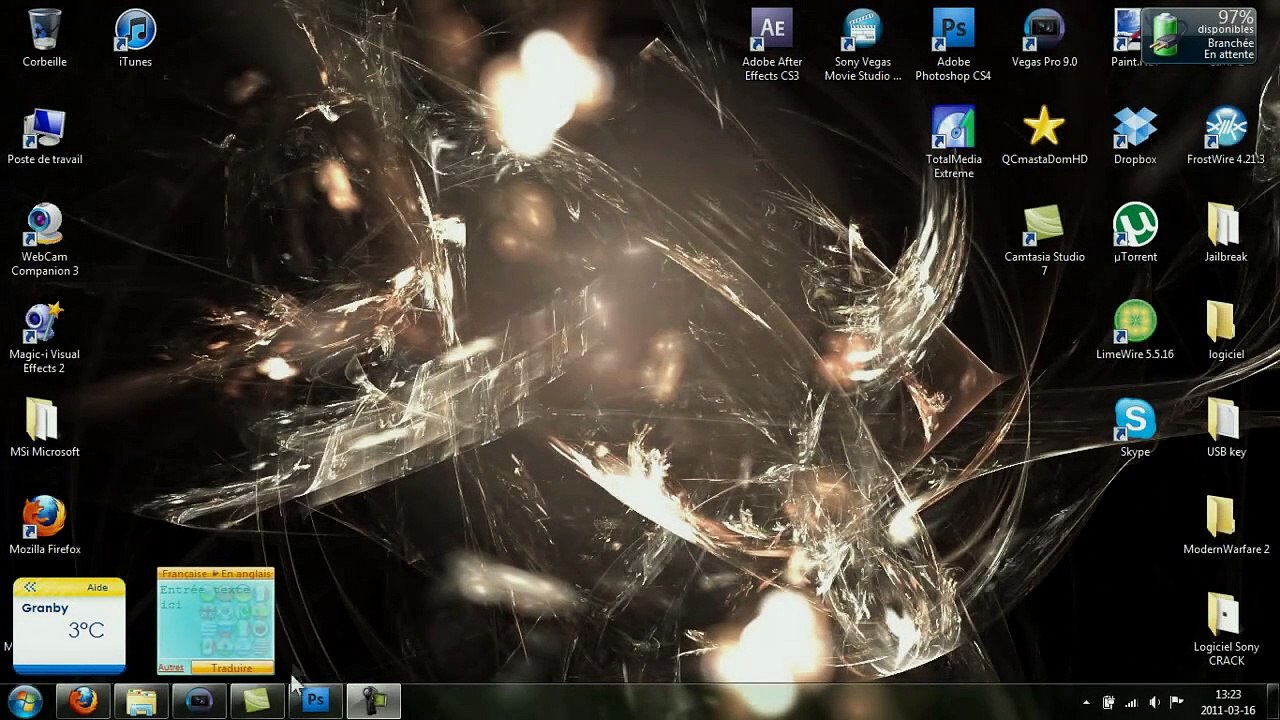Screen dimensions: 1280x720
Task: Open Firefox from the taskbar
Action: (x=83, y=702)
